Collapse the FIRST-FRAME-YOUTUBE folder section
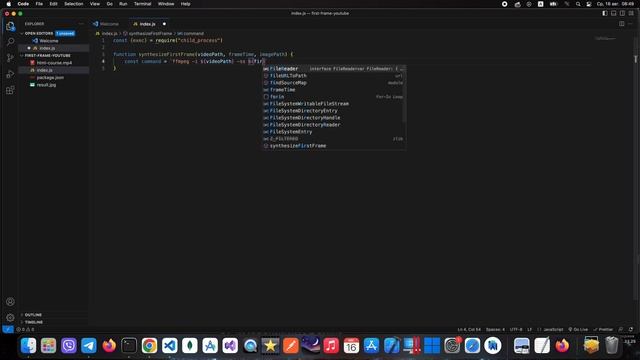Viewport: 640px width, 360px height. pyautogui.click(x=48, y=56)
